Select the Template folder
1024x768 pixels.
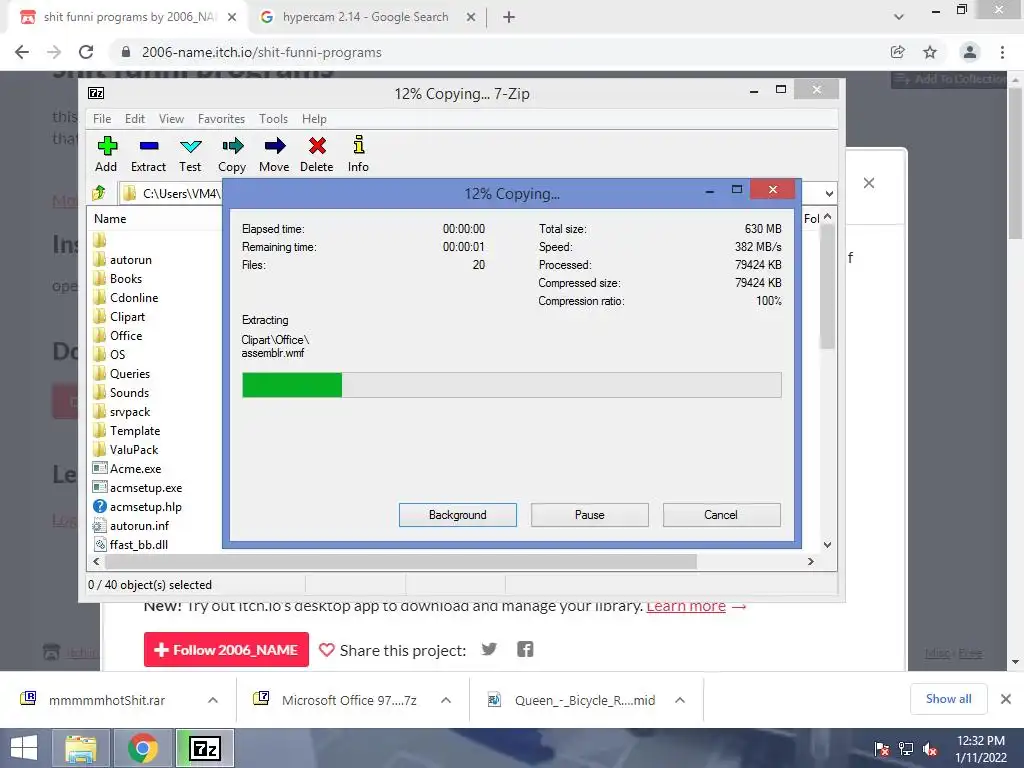(x=127, y=430)
